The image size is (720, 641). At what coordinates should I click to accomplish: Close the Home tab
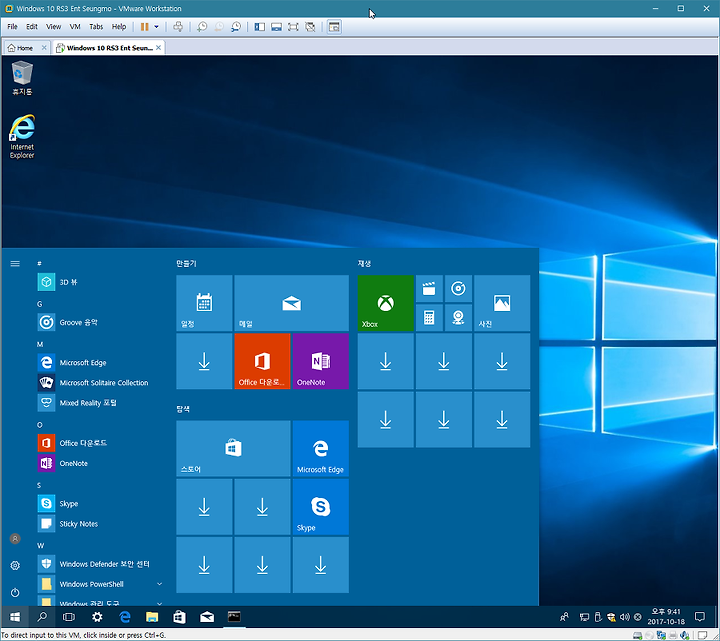(x=44, y=48)
